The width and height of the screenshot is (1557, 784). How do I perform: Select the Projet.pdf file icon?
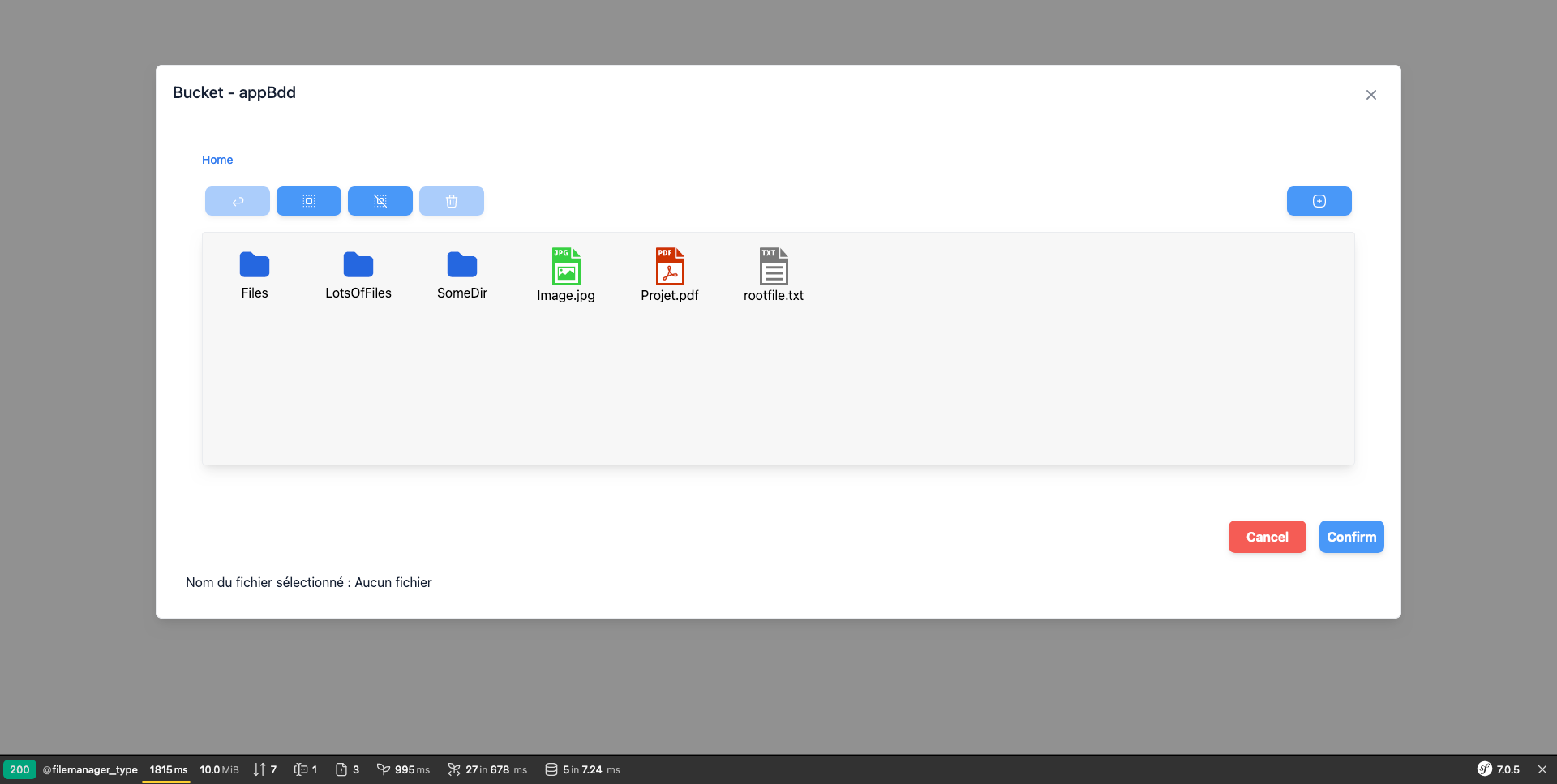click(670, 266)
